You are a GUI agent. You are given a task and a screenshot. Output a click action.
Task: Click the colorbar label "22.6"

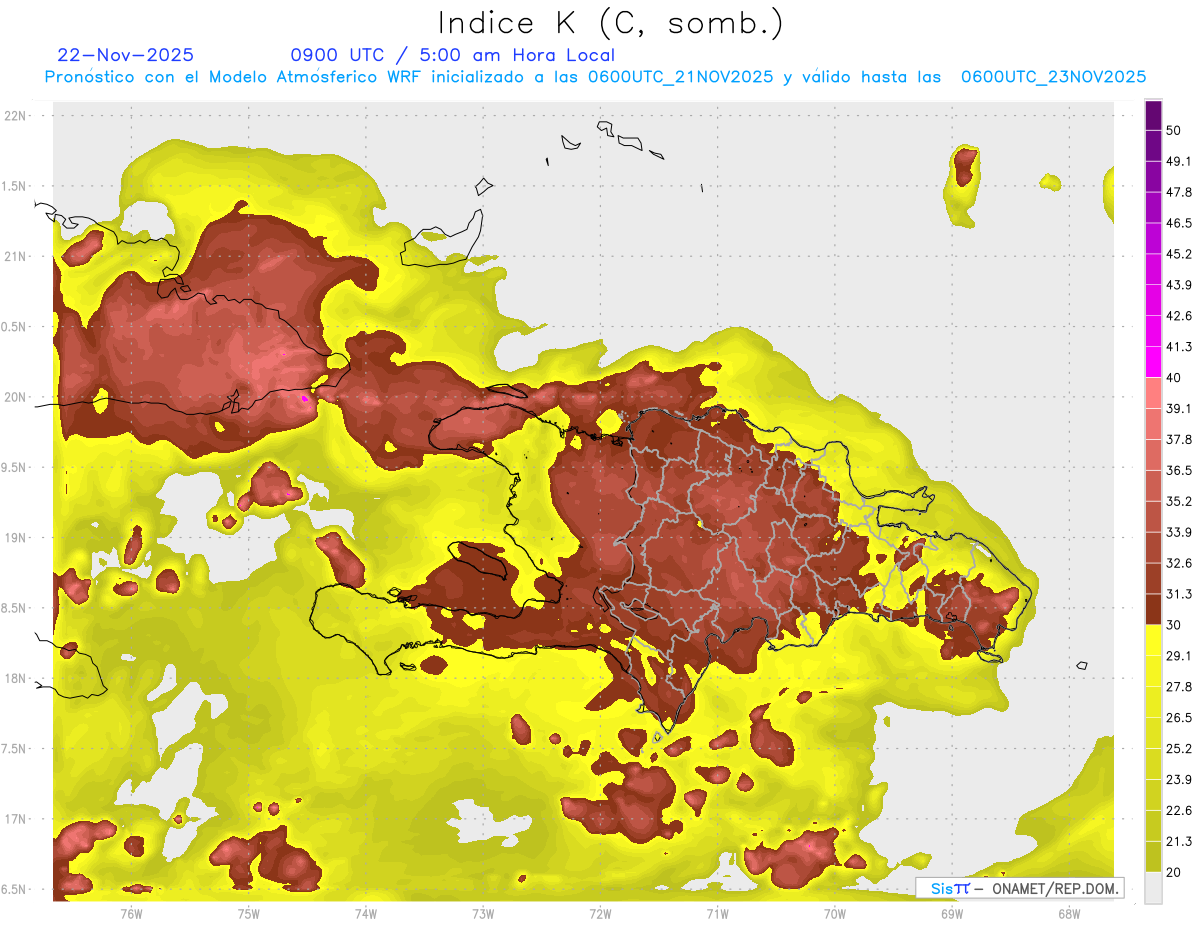pyautogui.click(x=1178, y=811)
